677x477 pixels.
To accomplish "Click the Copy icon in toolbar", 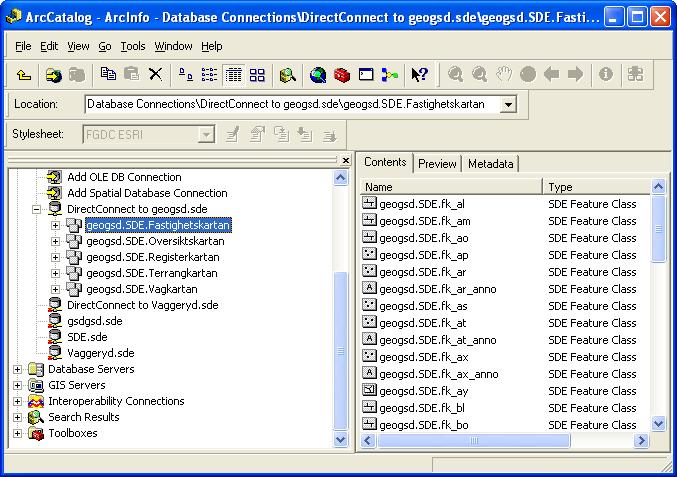I will [x=108, y=75].
